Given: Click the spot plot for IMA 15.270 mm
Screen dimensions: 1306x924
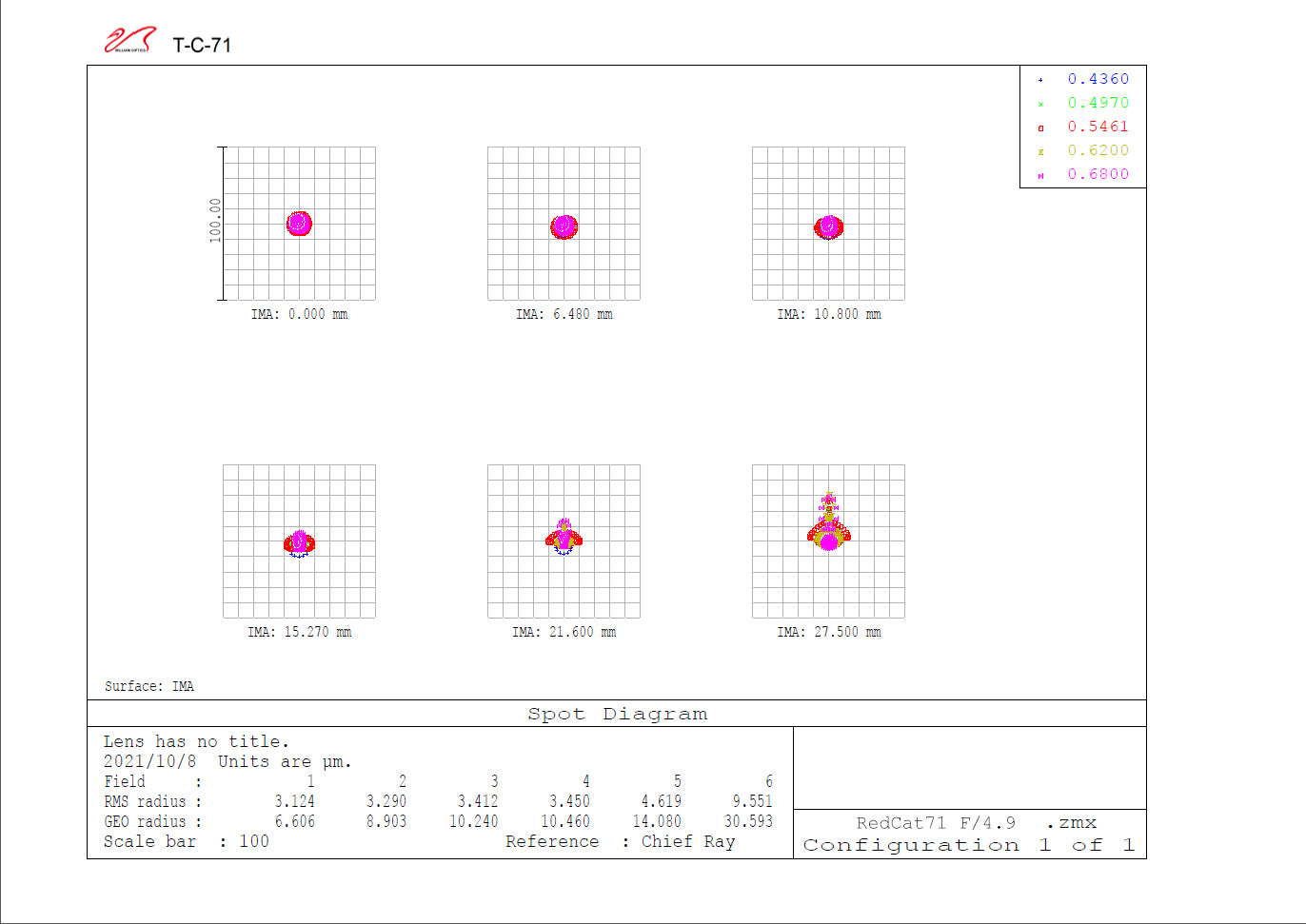Looking at the screenshot, I should pos(299,541).
